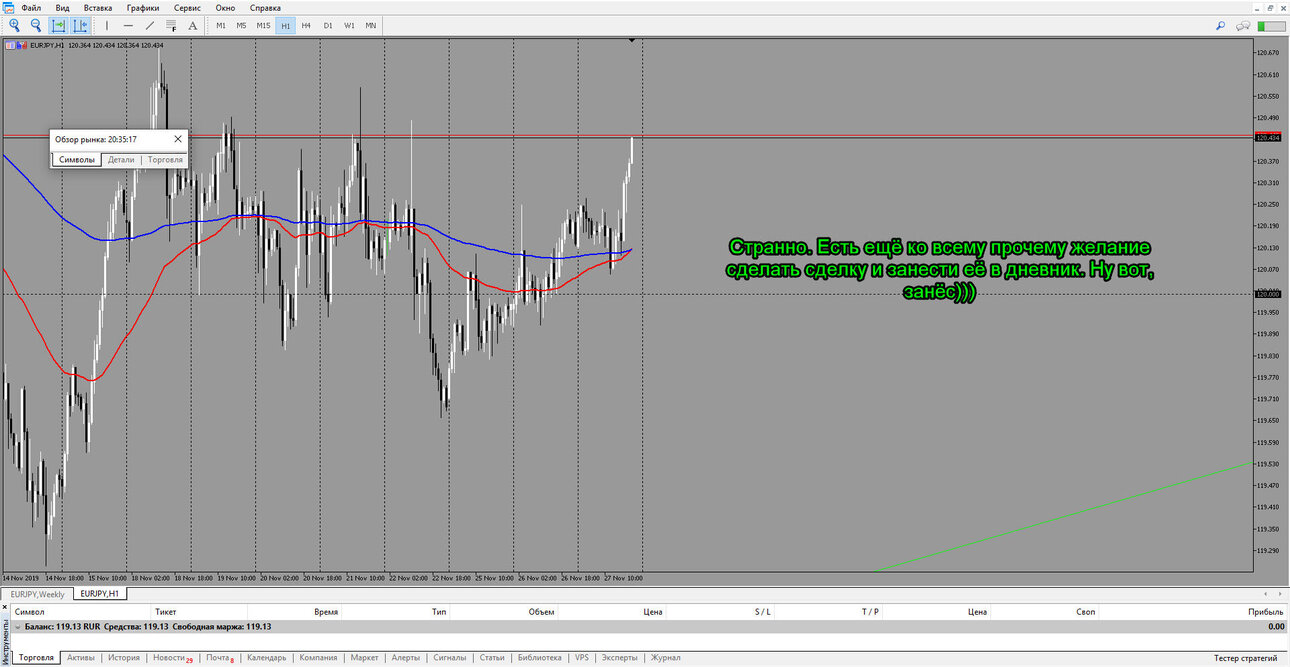Screen dimensions: 1290x667
Task: Open the Вставка menu
Action: [x=98, y=8]
